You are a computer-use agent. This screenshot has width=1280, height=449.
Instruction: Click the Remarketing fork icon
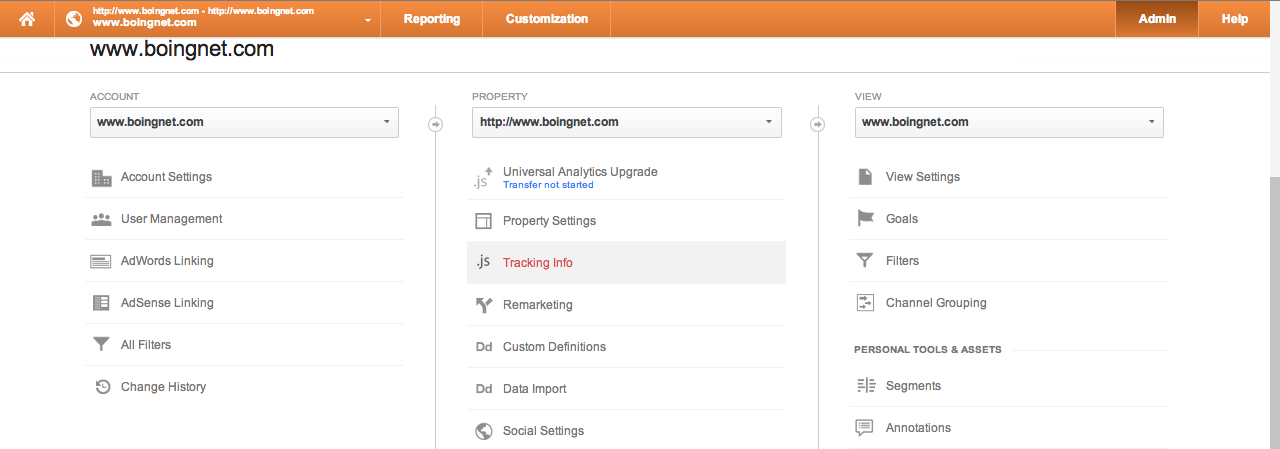[x=483, y=305]
